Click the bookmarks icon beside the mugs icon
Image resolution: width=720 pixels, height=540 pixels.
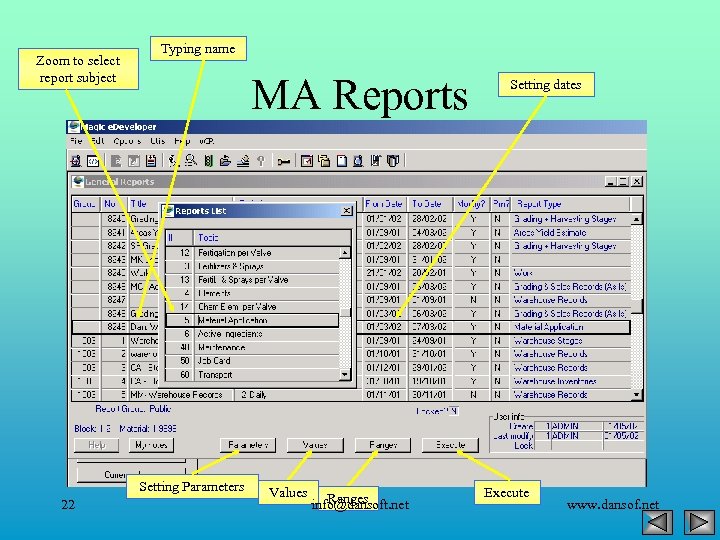pyautogui.click(x=376, y=161)
